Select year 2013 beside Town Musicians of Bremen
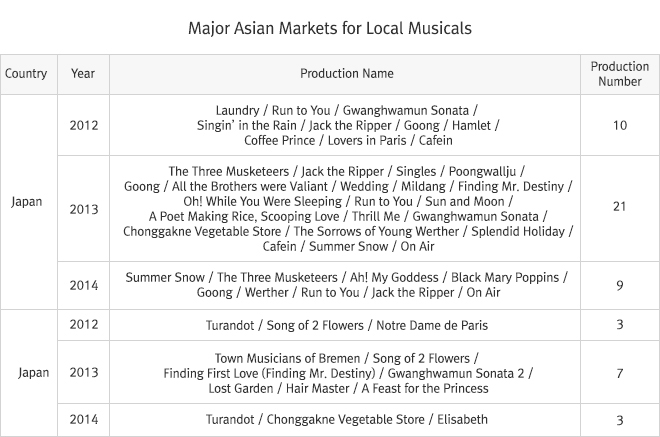Image resolution: width=660 pixels, height=437 pixels. (x=84, y=373)
